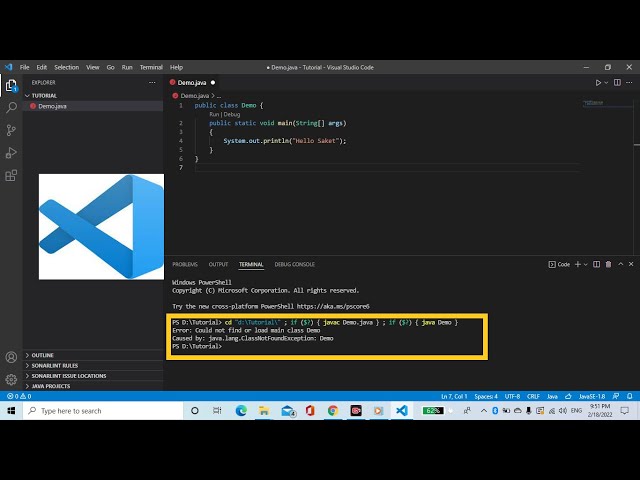
Task: Open the Extensions view
Action: tap(11, 176)
